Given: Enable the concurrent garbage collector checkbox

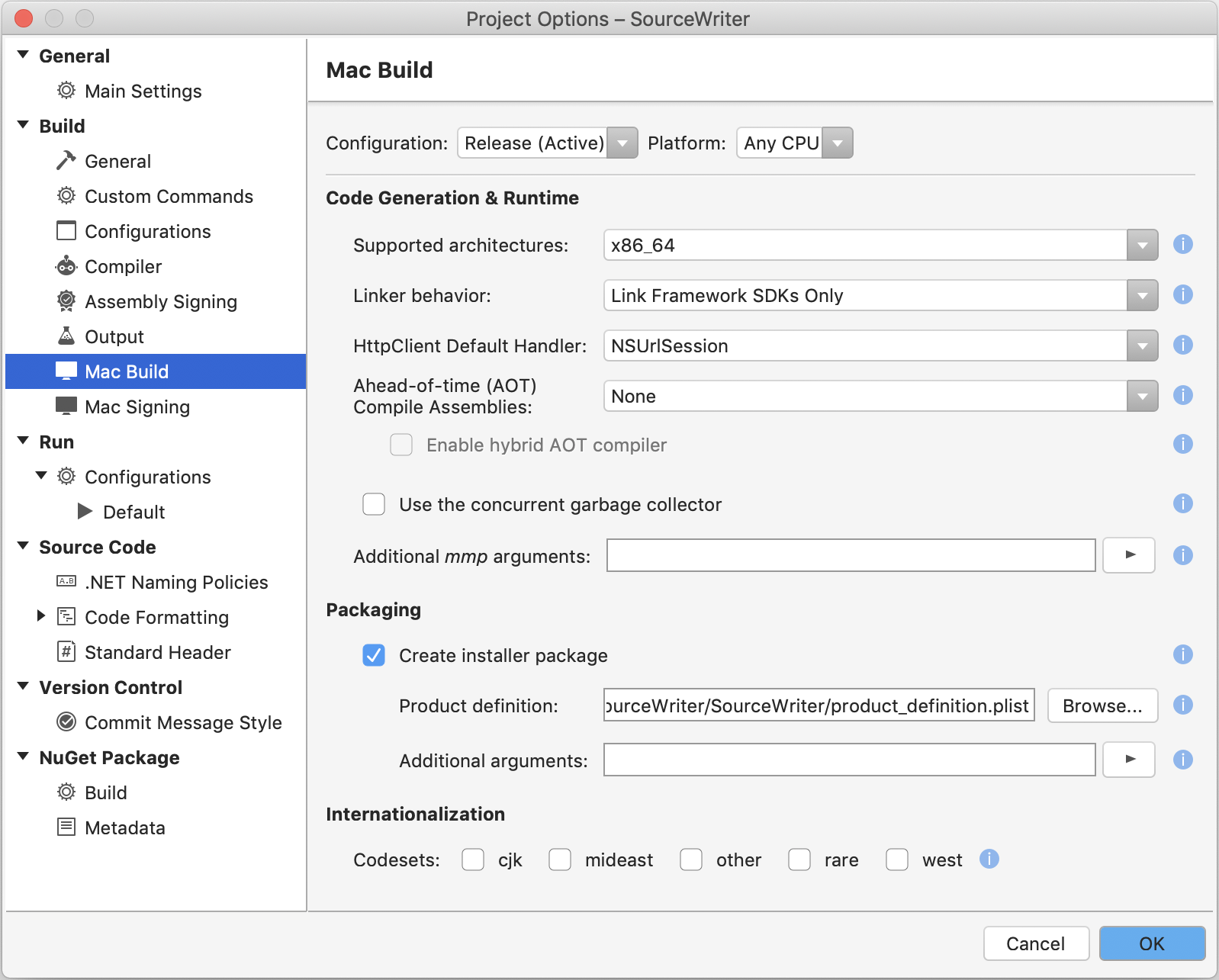Looking at the screenshot, I should pos(374,504).
